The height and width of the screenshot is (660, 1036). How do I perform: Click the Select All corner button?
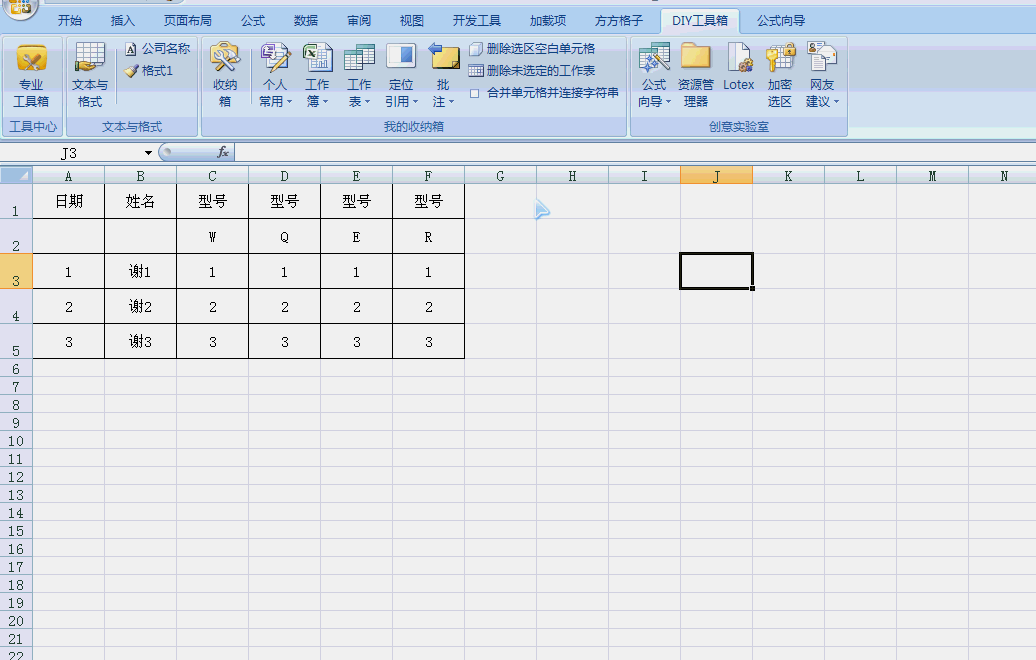click(x=16, y=176)
